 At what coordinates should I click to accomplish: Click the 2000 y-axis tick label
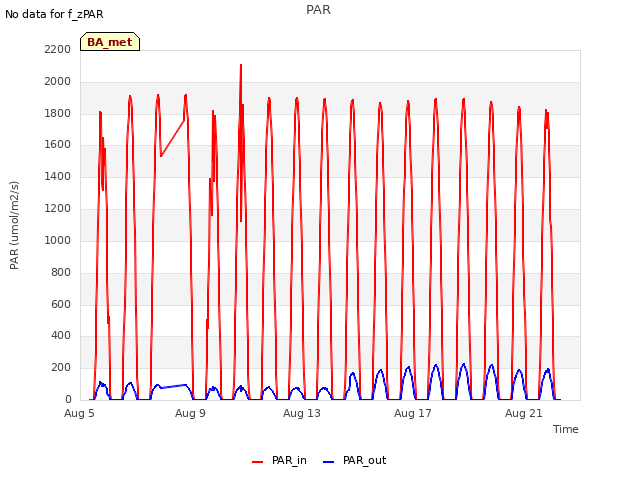click(x=58, y=81)
